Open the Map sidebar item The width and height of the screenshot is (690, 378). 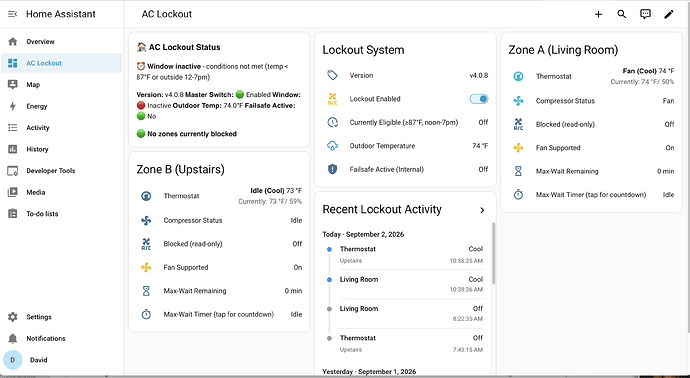(62, 84)
